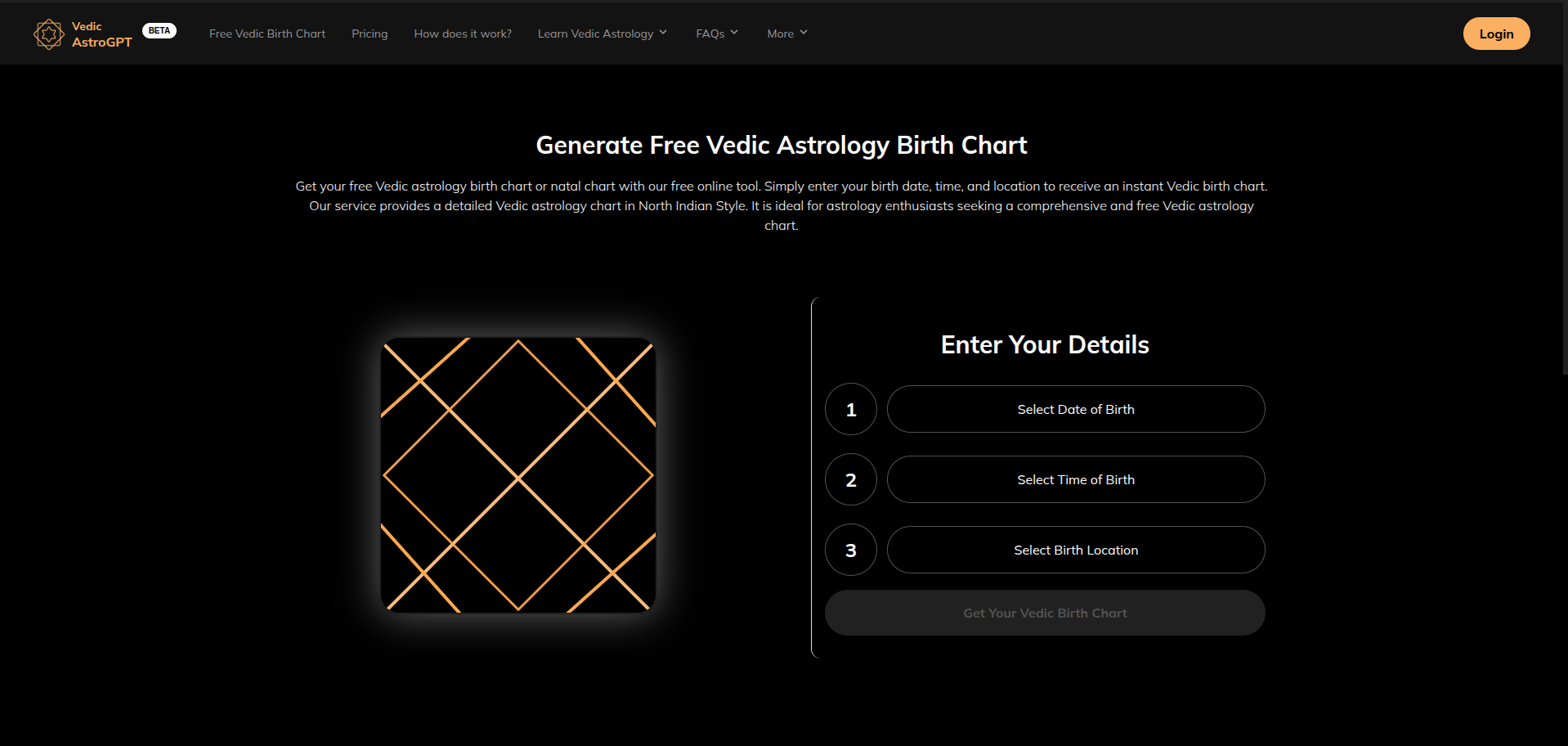
Task: Open the Select Date of Birth picker
Action: [x=1075, y=409]
